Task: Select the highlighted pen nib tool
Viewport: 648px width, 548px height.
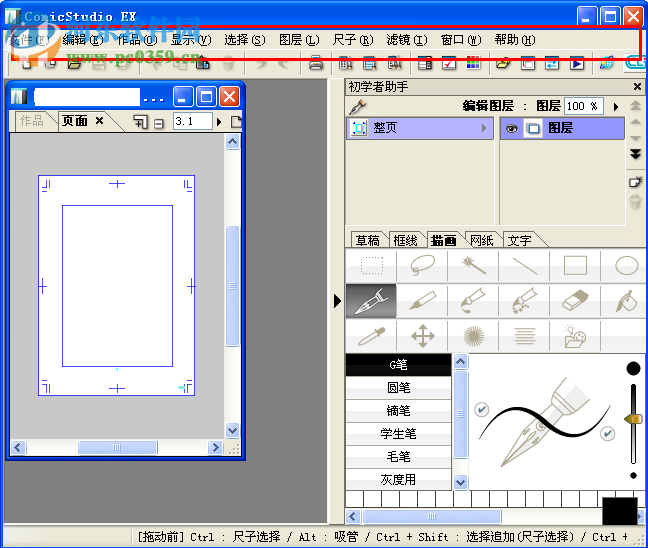Action: click(371, 301)
